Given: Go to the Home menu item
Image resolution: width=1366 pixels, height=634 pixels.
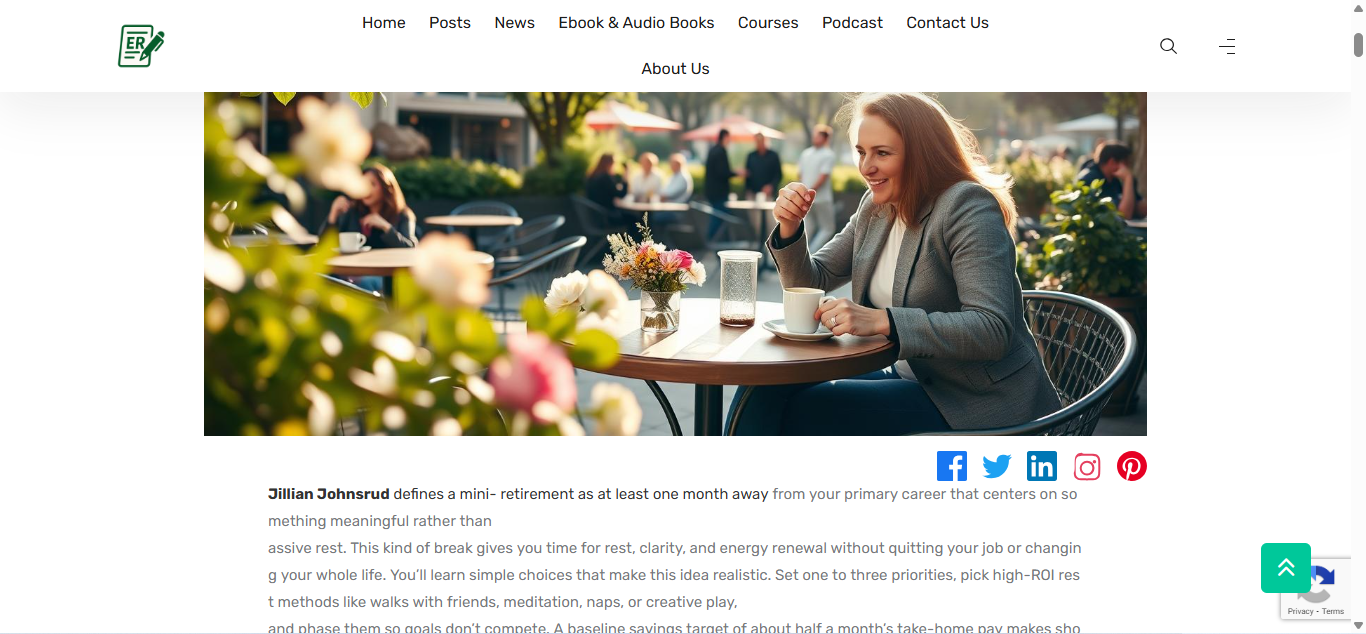Looking at the screenshot, I should click(384, 23).
